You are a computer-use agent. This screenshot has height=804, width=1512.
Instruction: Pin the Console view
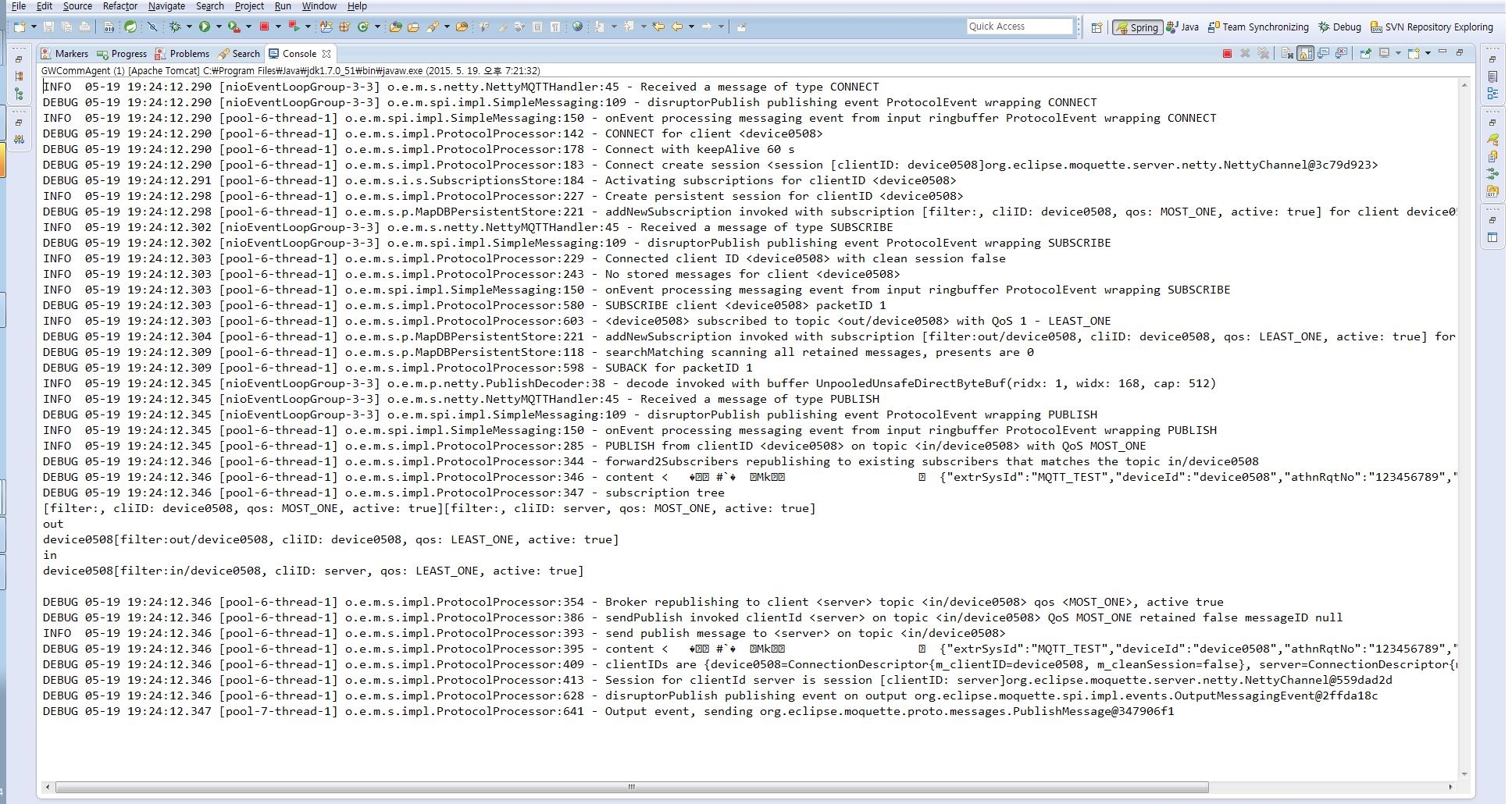1365,54
